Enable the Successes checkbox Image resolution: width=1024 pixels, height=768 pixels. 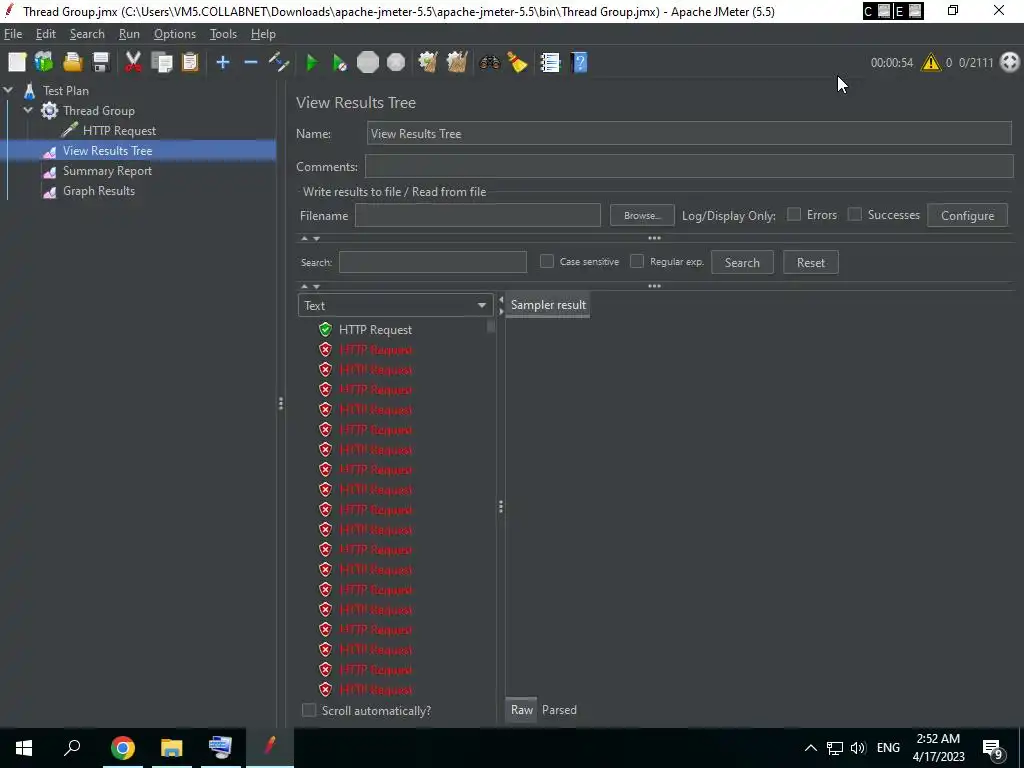tap(854, 214)
